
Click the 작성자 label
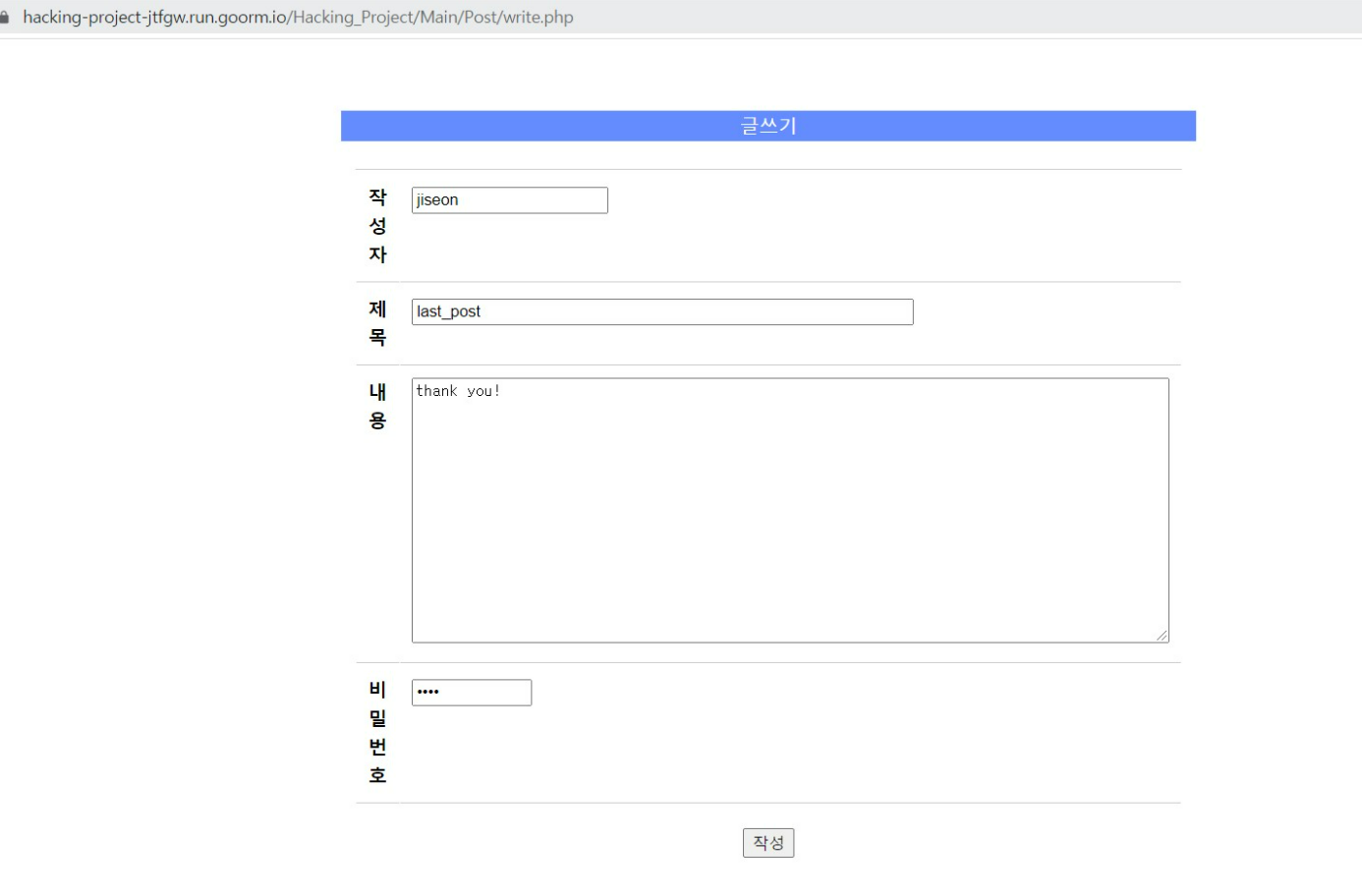(377, 226)
